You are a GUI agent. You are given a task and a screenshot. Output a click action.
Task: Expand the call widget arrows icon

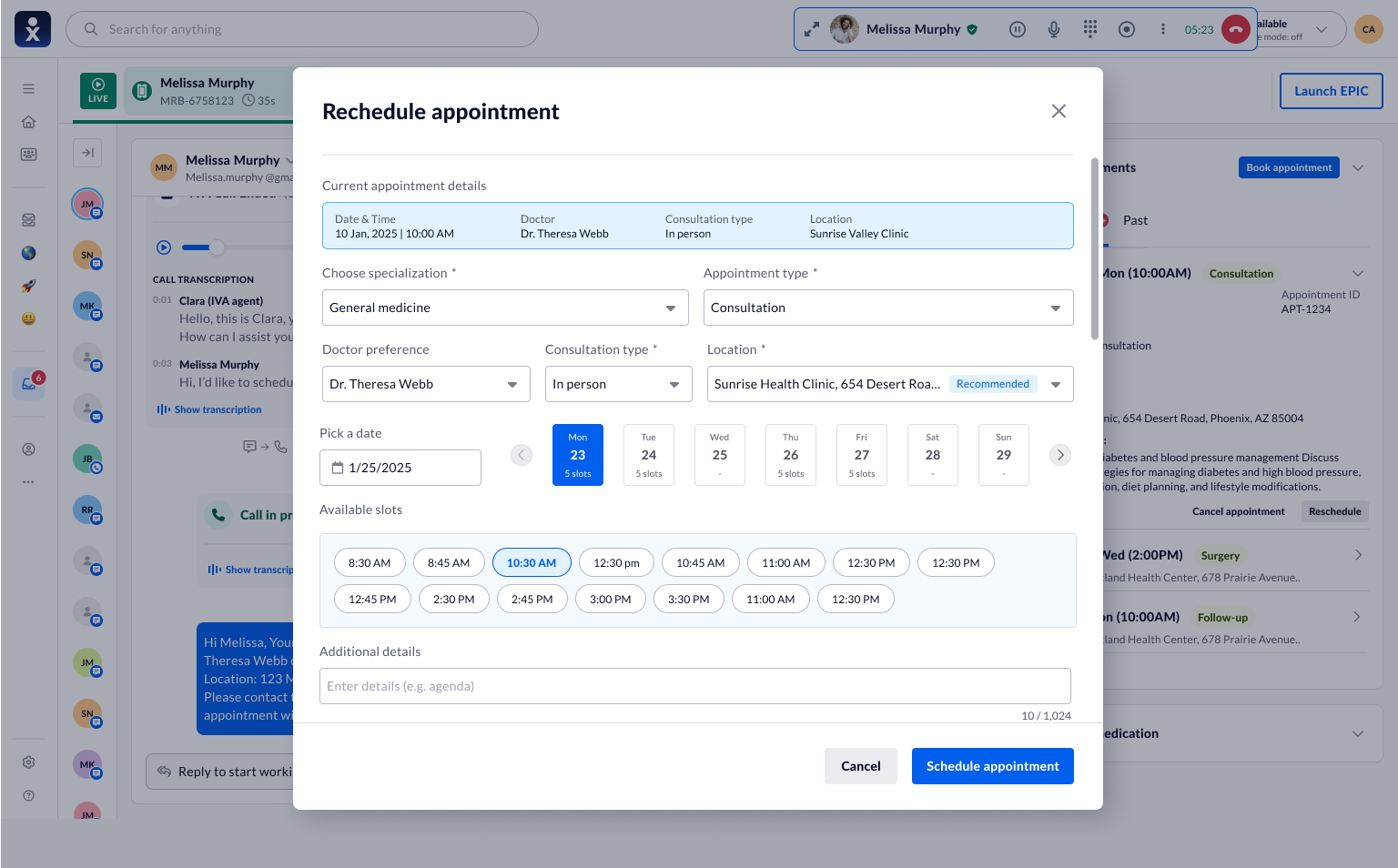coord(811,29)
